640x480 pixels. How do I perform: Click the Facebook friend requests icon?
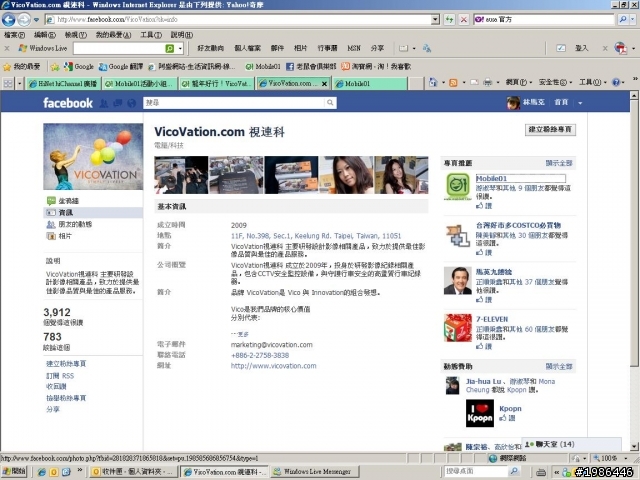click(x=104, y=103)
